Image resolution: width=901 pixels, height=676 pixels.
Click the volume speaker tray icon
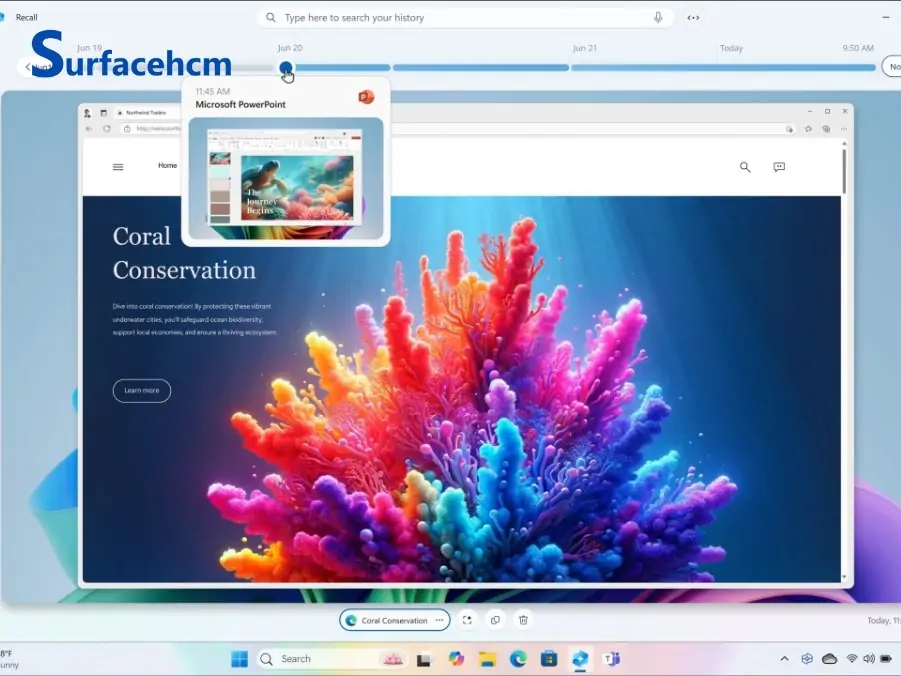(x=869, y=659)
